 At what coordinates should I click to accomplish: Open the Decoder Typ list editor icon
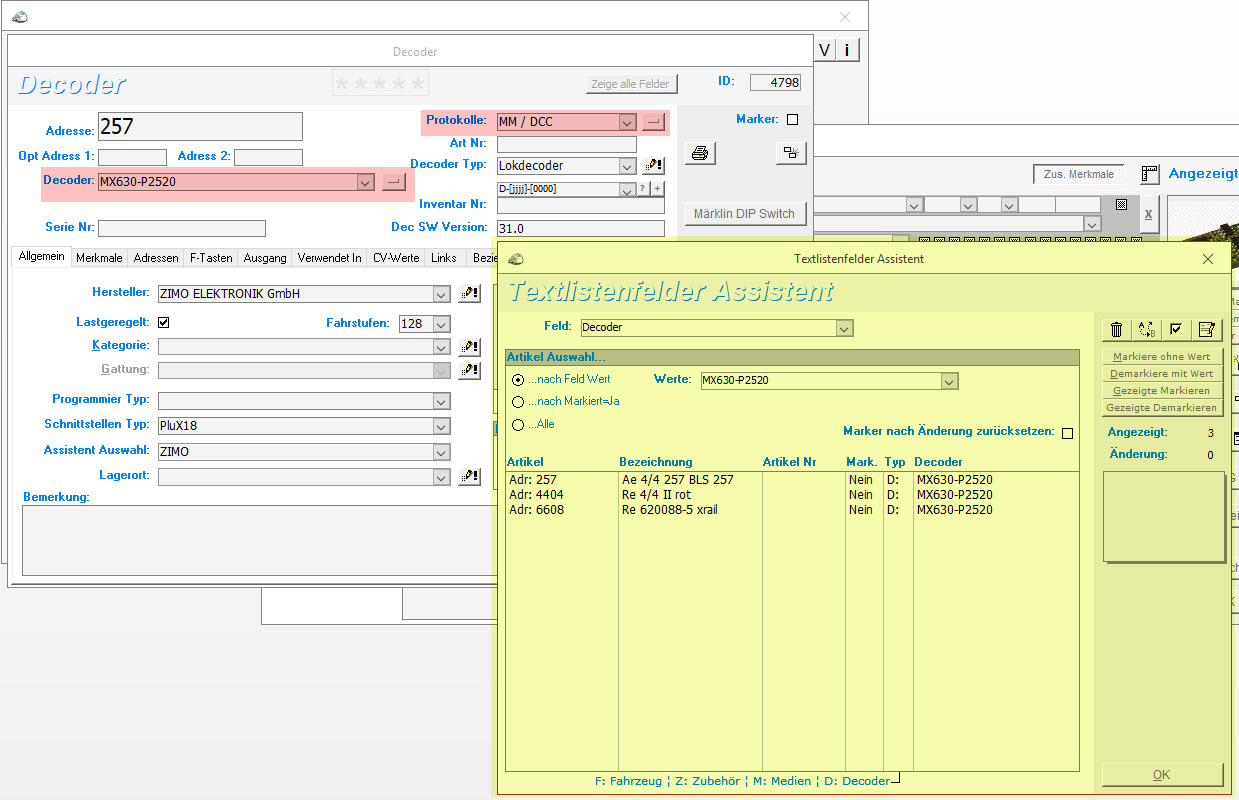[653, 166]
